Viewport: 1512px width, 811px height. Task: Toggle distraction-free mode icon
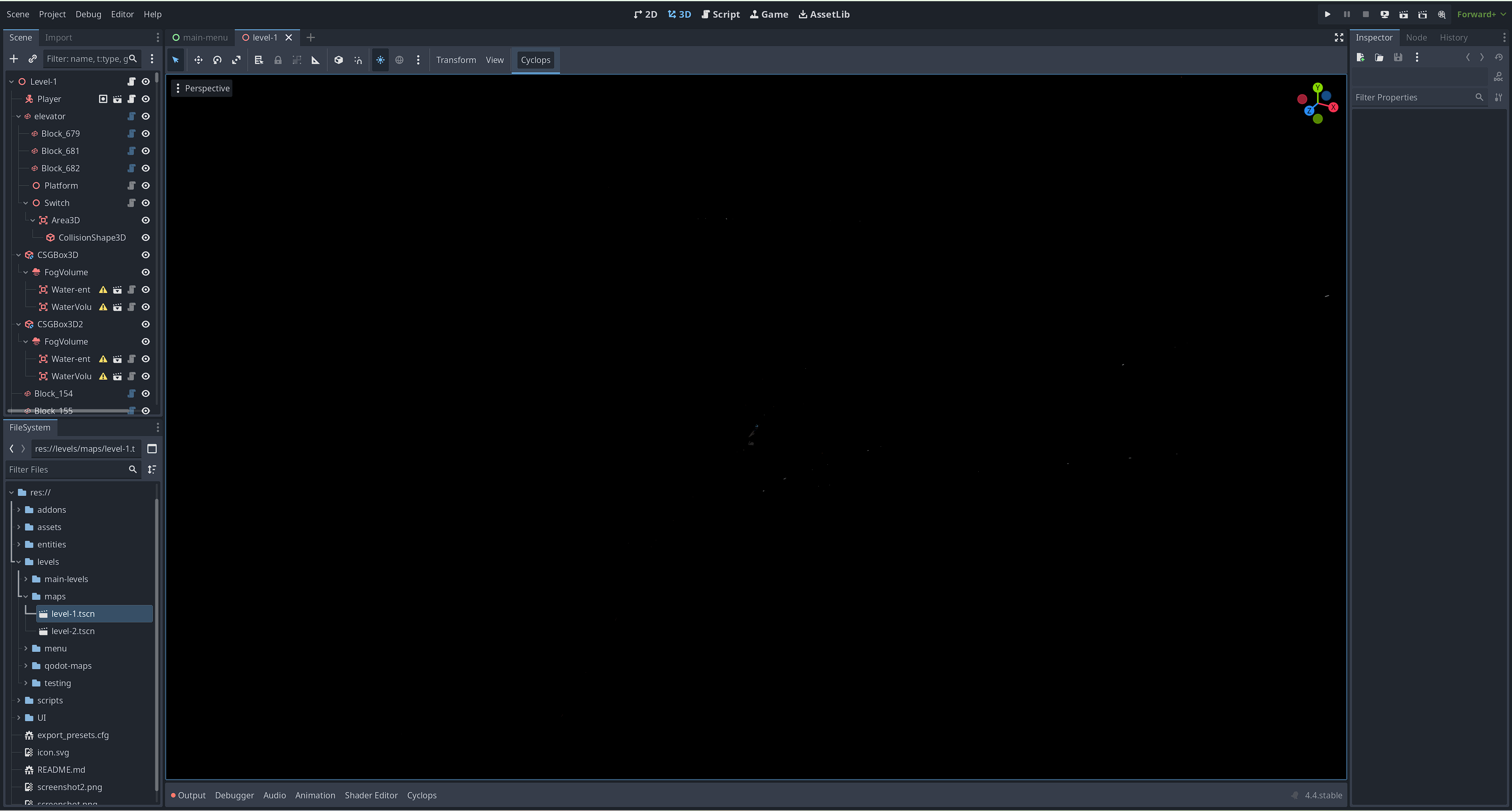[x=1339, y=37]
